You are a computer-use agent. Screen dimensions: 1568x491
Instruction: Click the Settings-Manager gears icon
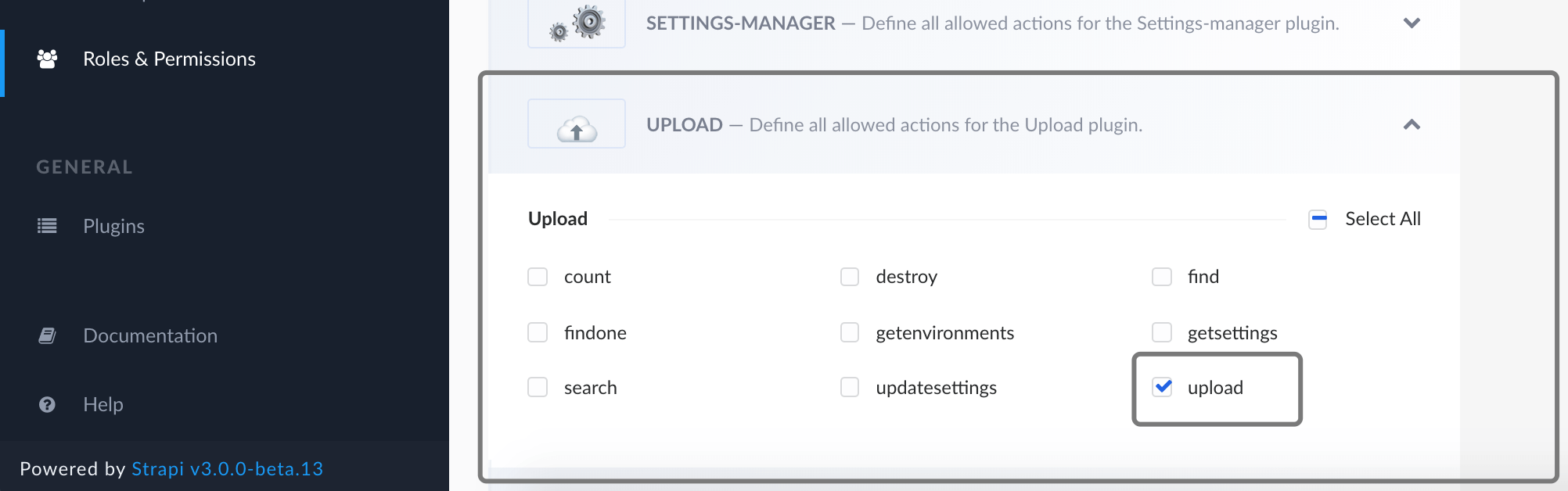(577, 23)
